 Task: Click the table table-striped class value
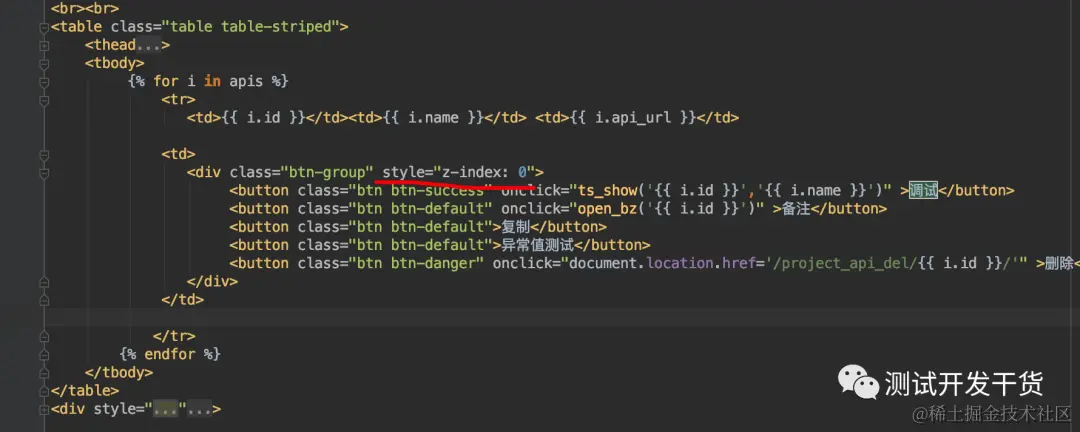[x=250, y=28]
